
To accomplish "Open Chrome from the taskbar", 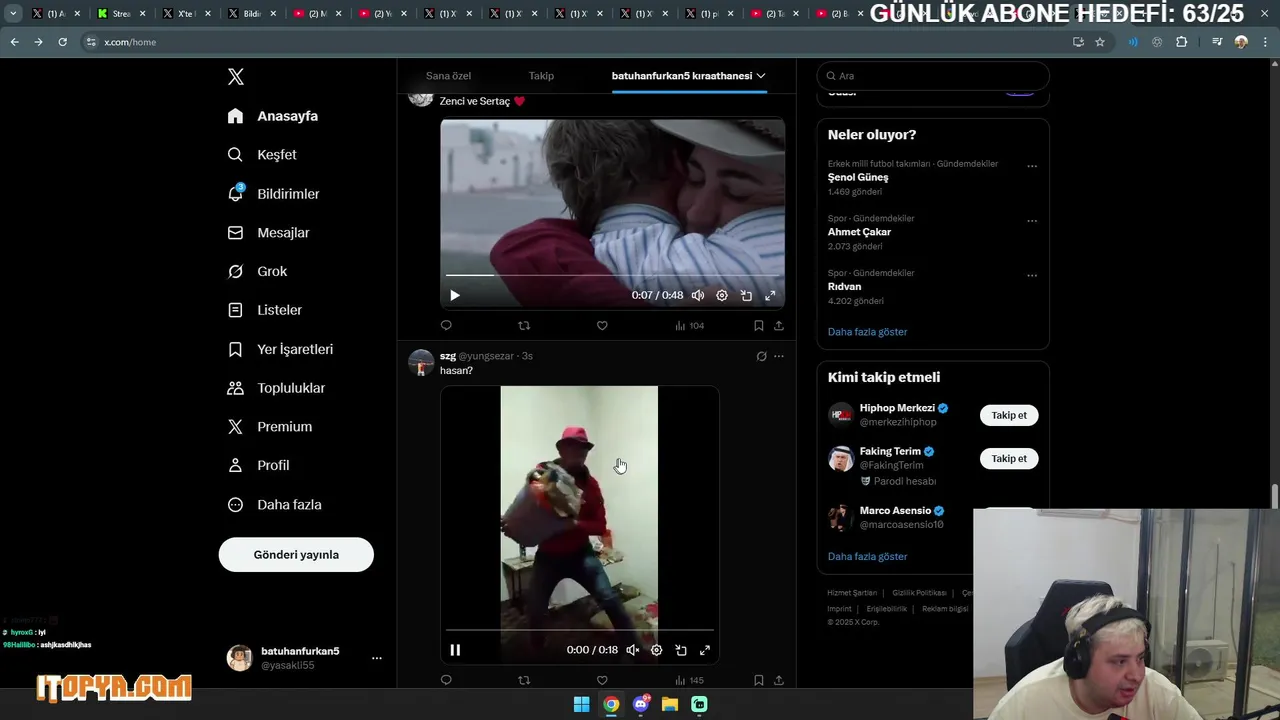I will [x=611, y=704].
